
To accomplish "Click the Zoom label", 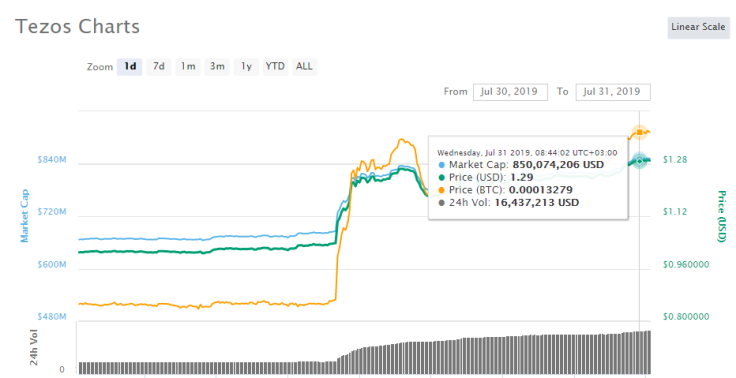I will coord(100,67).
